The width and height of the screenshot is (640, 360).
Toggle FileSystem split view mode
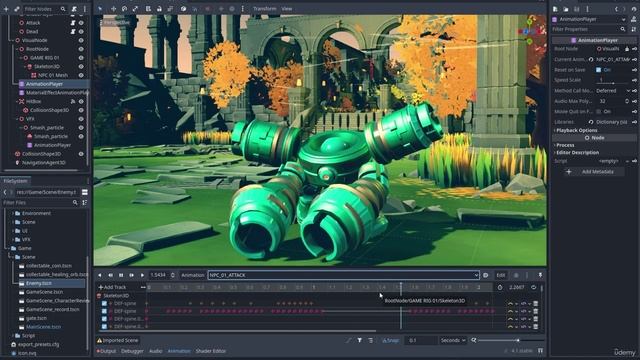(84, 192)
